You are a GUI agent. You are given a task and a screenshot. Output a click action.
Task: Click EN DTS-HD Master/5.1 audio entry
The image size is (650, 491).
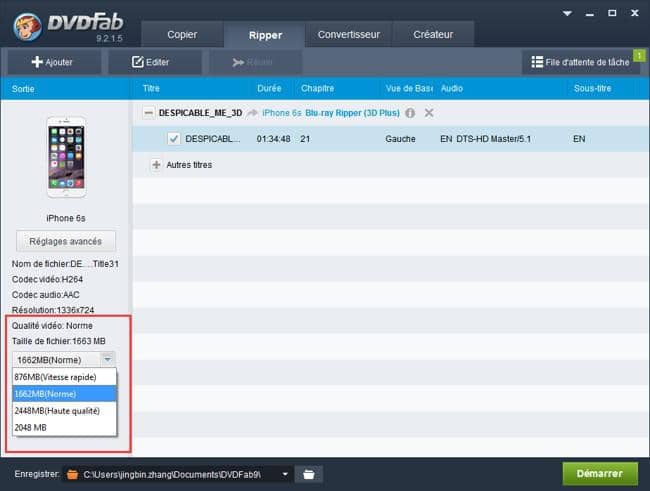pyautogui.click(x=485, y=139)
